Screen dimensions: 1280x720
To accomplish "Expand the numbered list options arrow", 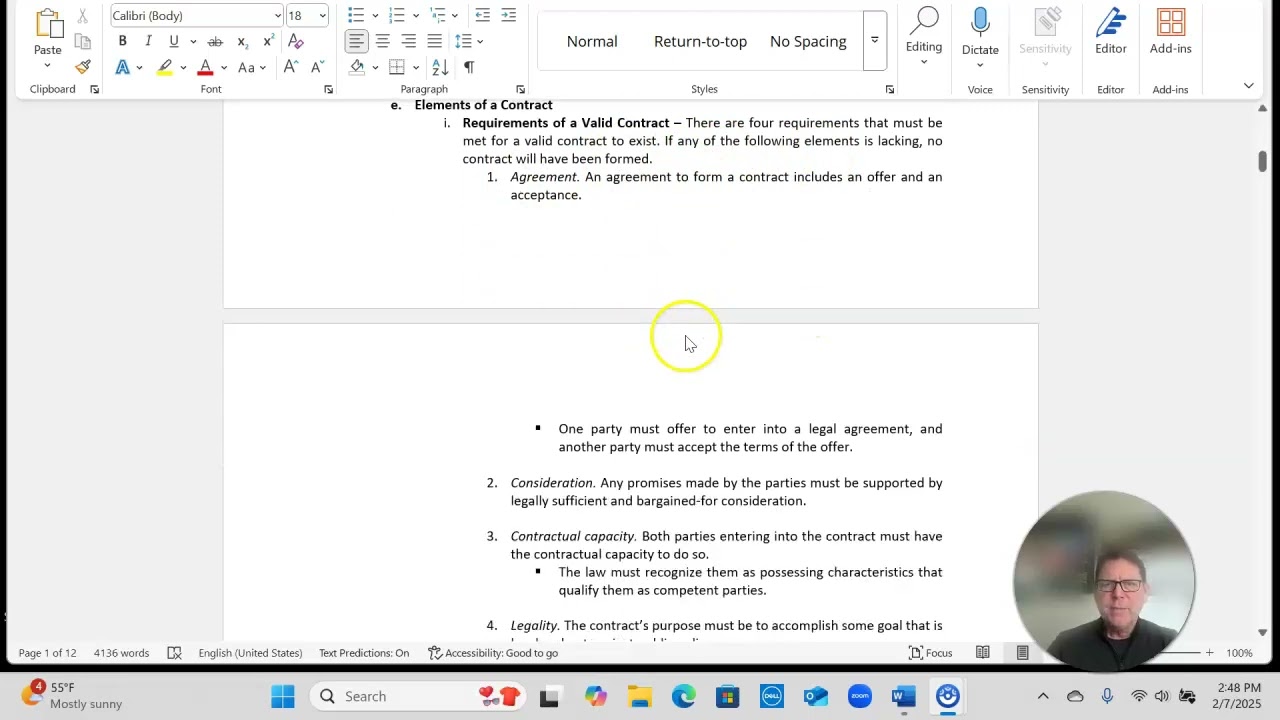I will (415, 15).
